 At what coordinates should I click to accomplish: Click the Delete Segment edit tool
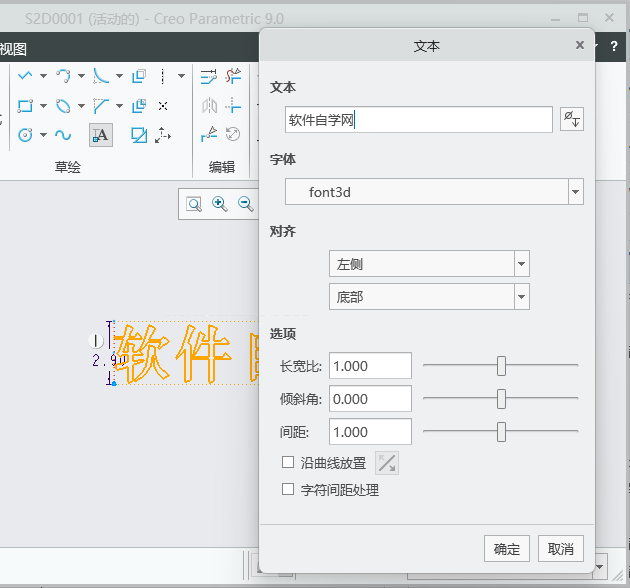[x=233, y=76]
